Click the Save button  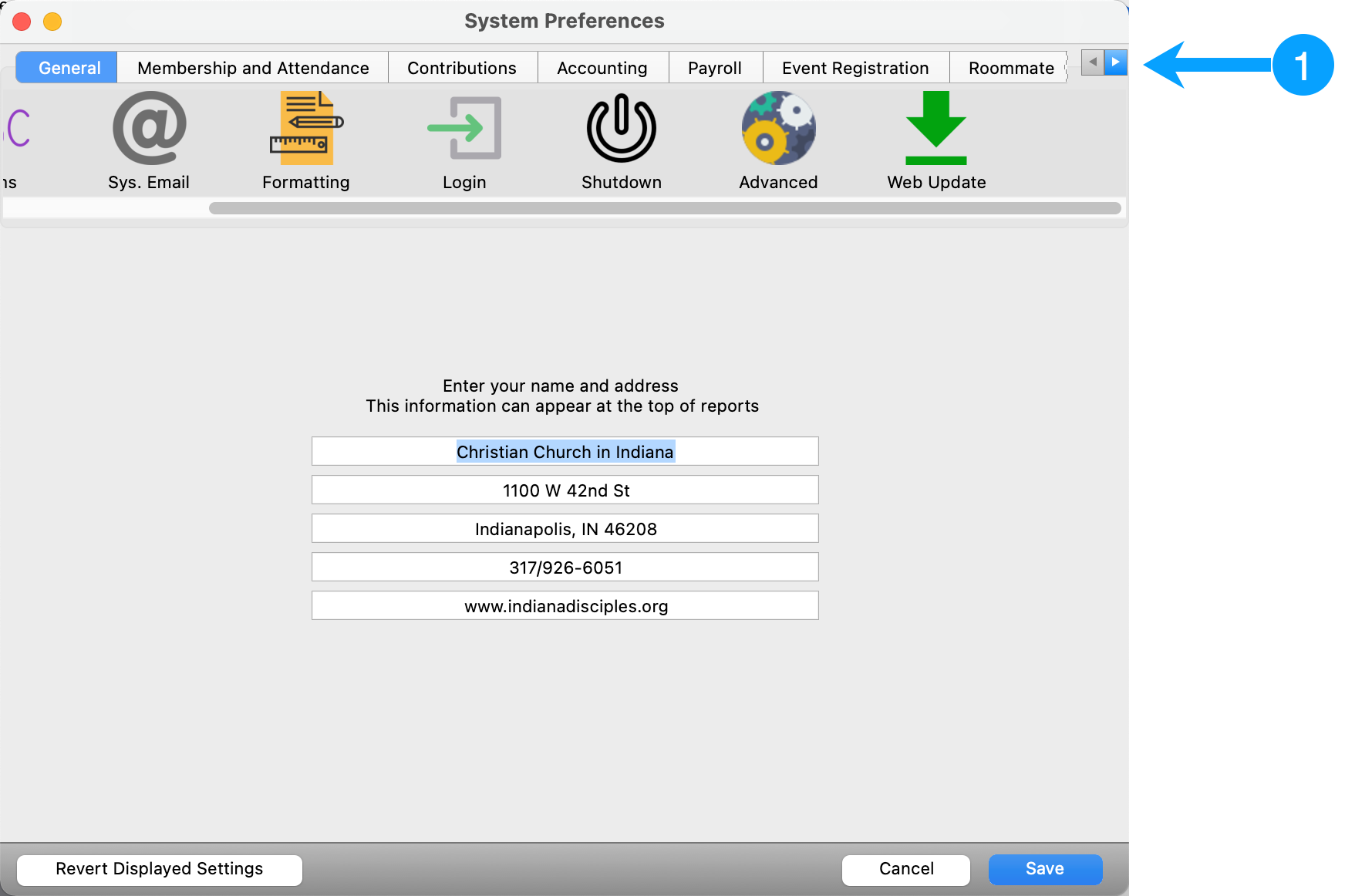click(x=1045, y=869)
